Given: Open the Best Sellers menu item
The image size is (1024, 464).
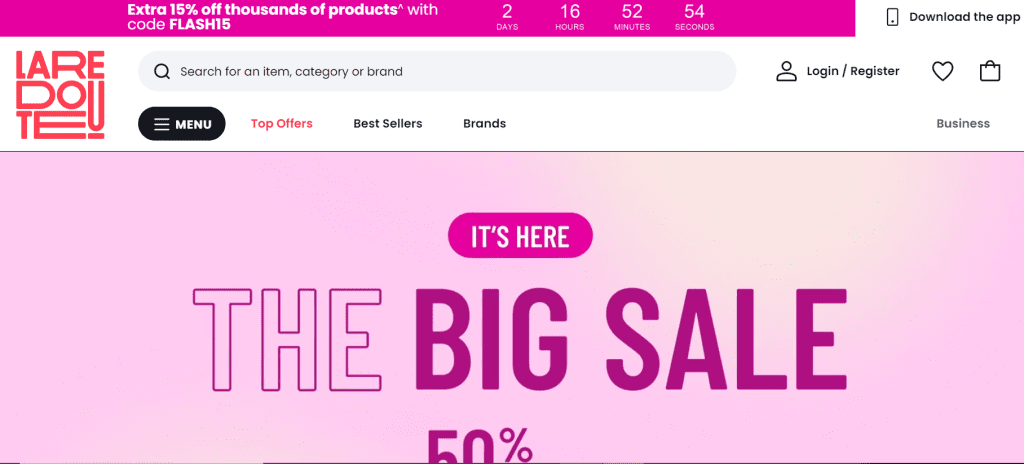Looking at the screenshot, I should click(x=388, y=124).
